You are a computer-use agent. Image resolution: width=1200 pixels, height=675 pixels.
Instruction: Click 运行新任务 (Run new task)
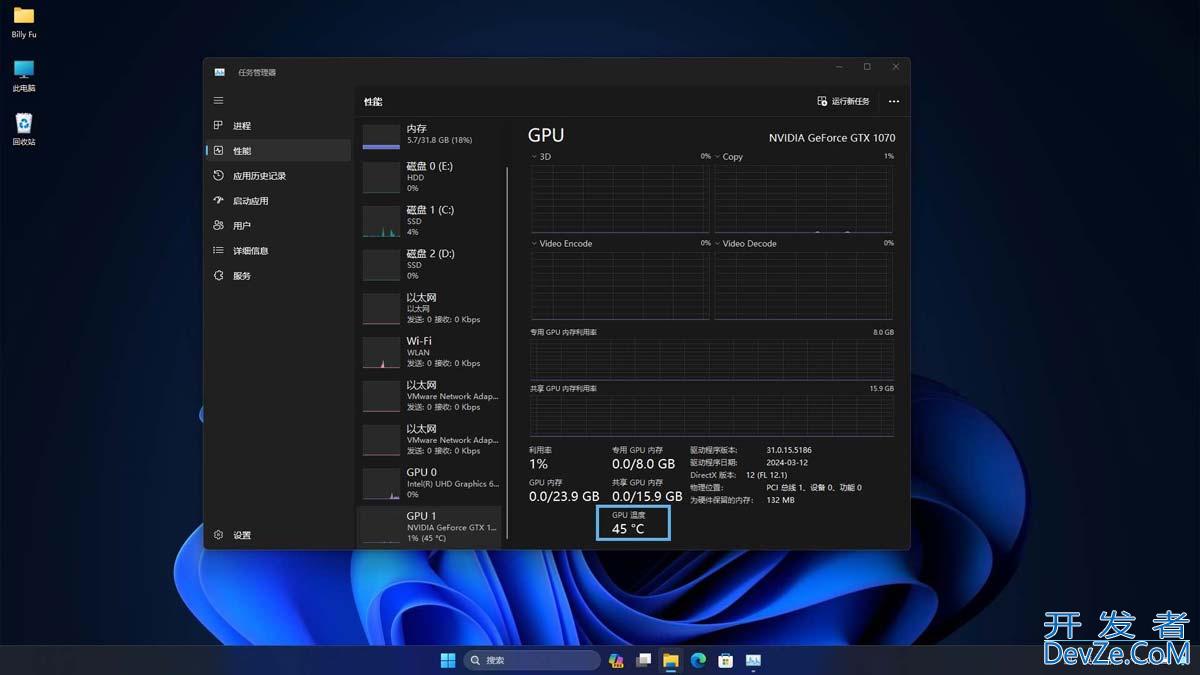(843, 101)
